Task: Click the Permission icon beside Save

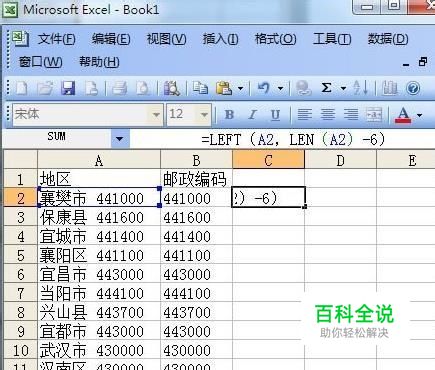Action: (91, 88)
